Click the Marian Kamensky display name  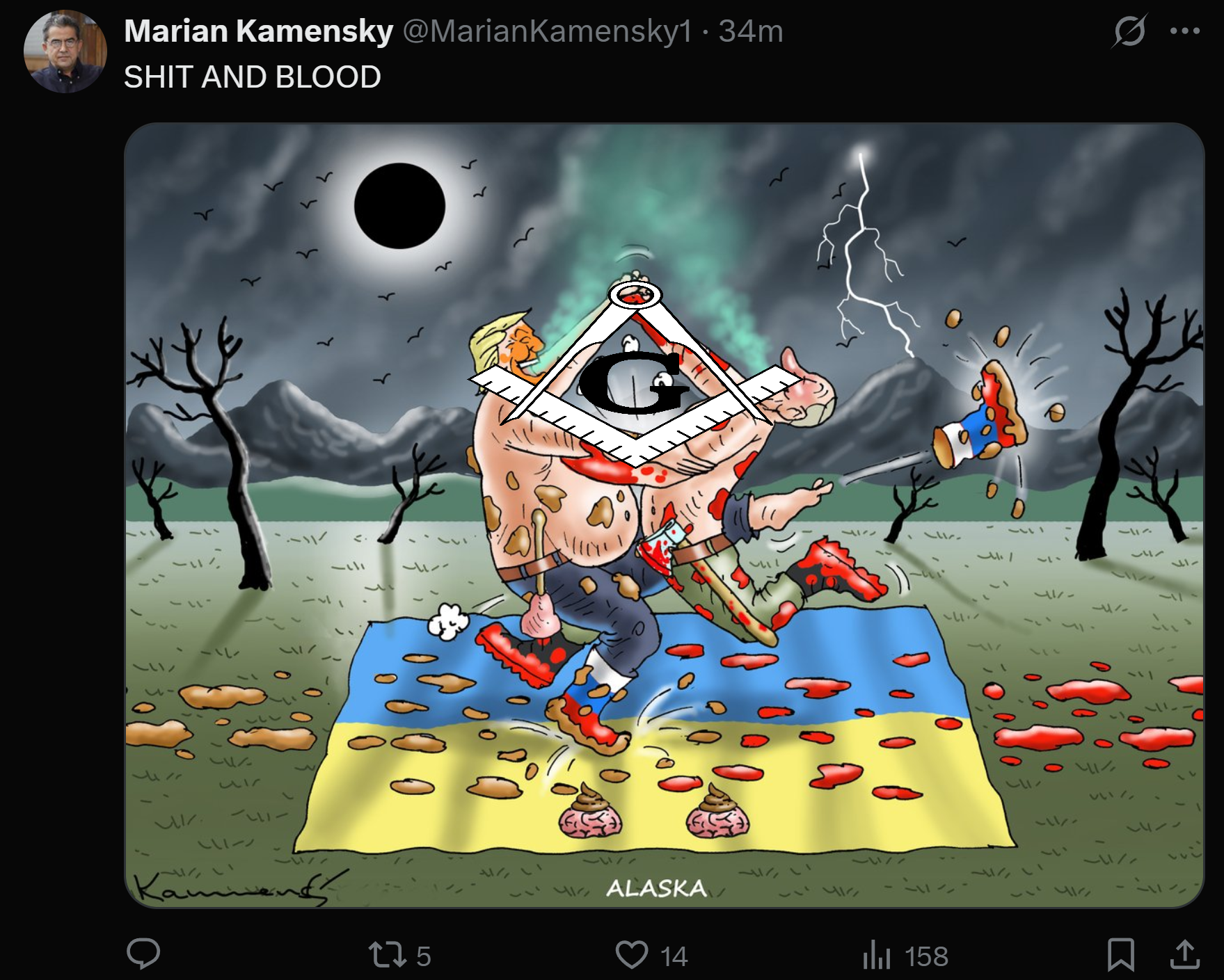[x=258, y=31]
